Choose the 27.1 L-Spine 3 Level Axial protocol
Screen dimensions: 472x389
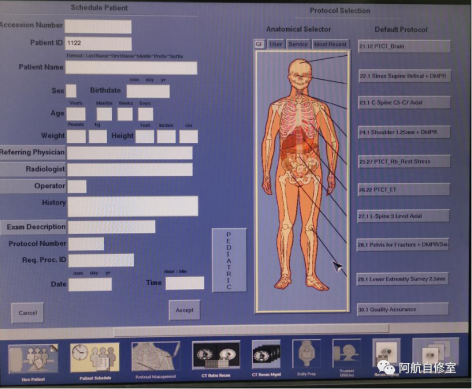tap(403, 216)
